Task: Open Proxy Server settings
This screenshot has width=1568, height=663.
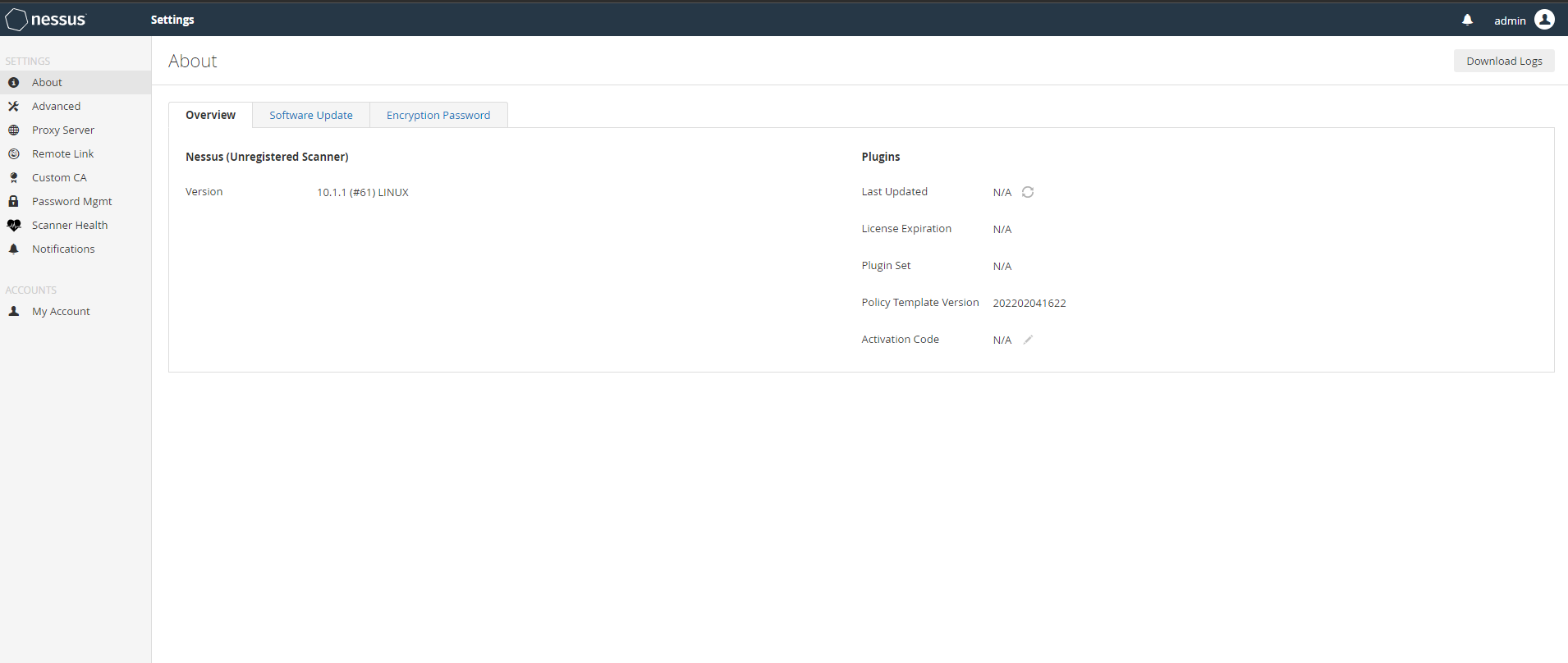Action: click(x=76, y=130)
